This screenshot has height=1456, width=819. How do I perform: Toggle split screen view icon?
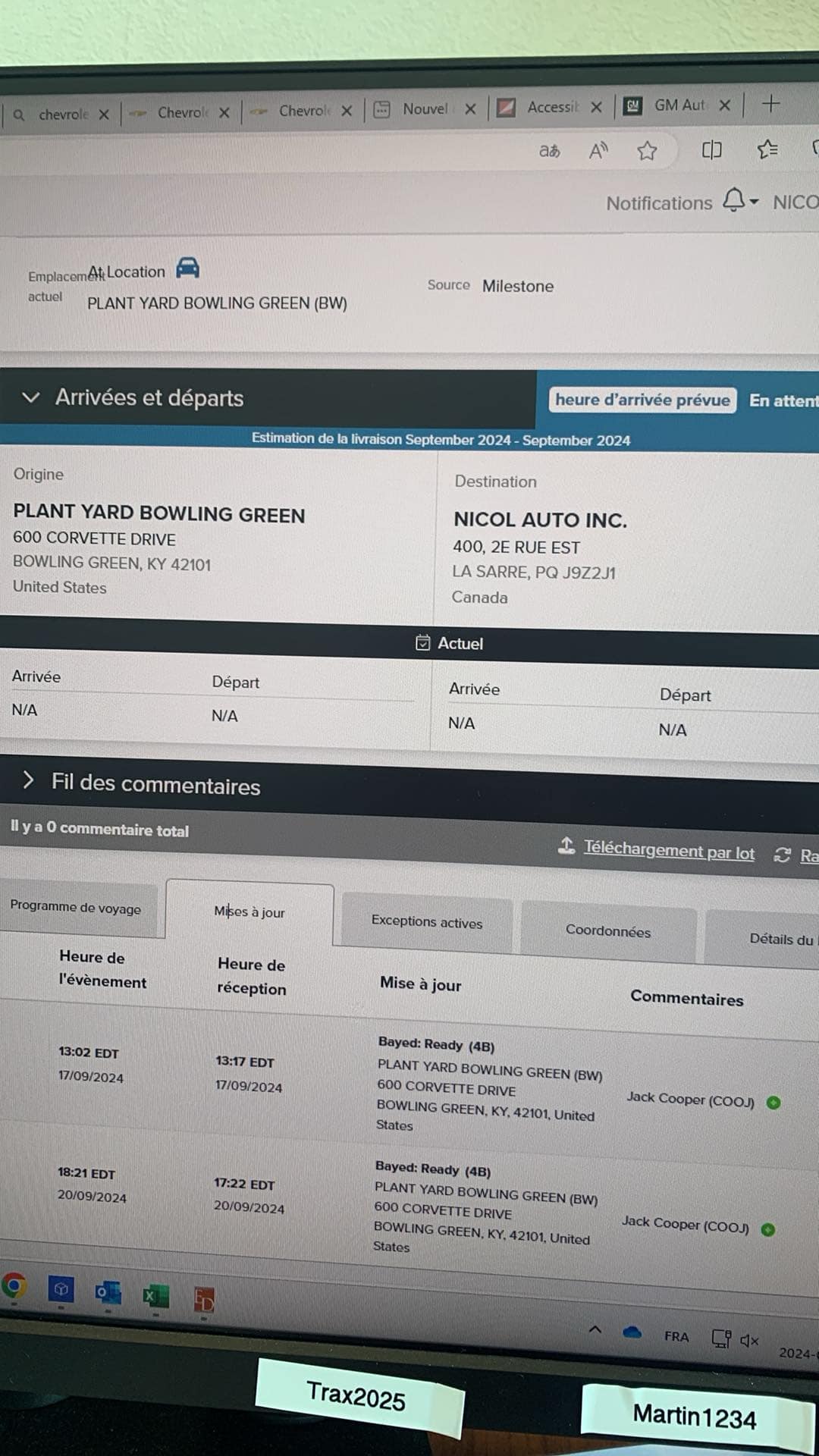coord(711,150)
